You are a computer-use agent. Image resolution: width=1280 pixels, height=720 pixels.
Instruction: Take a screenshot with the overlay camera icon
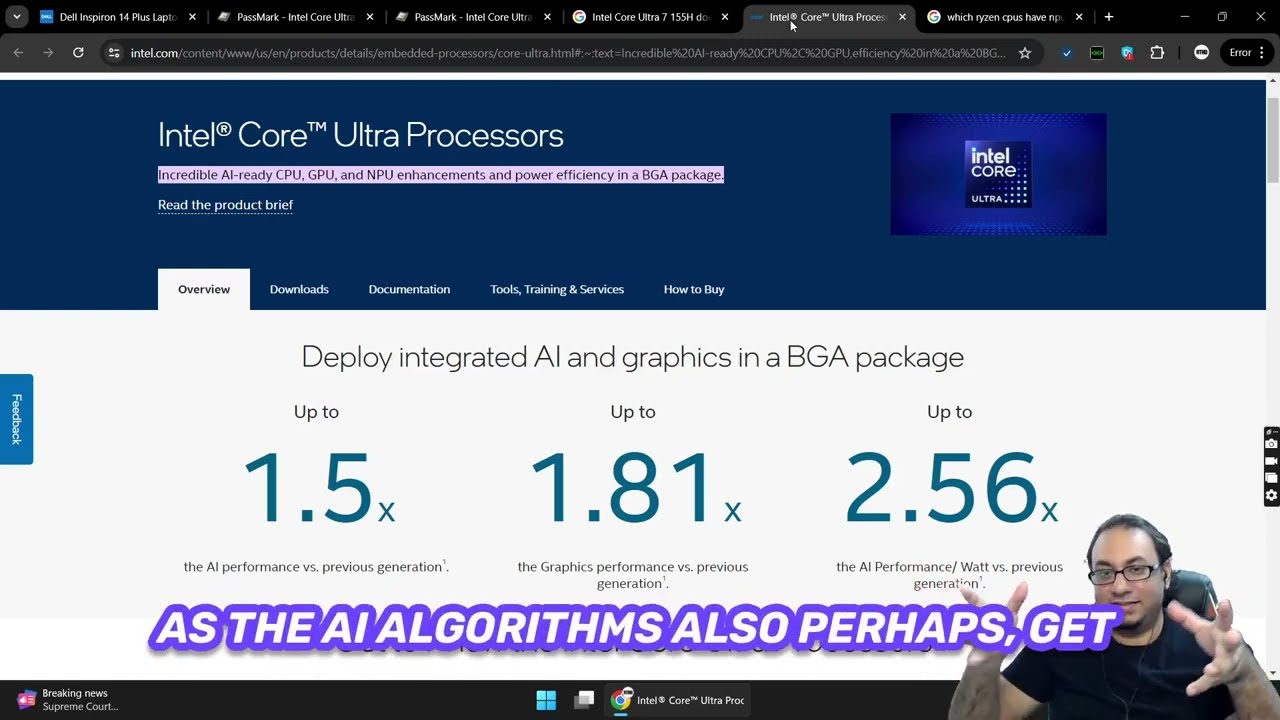[x=1271, y=443]
